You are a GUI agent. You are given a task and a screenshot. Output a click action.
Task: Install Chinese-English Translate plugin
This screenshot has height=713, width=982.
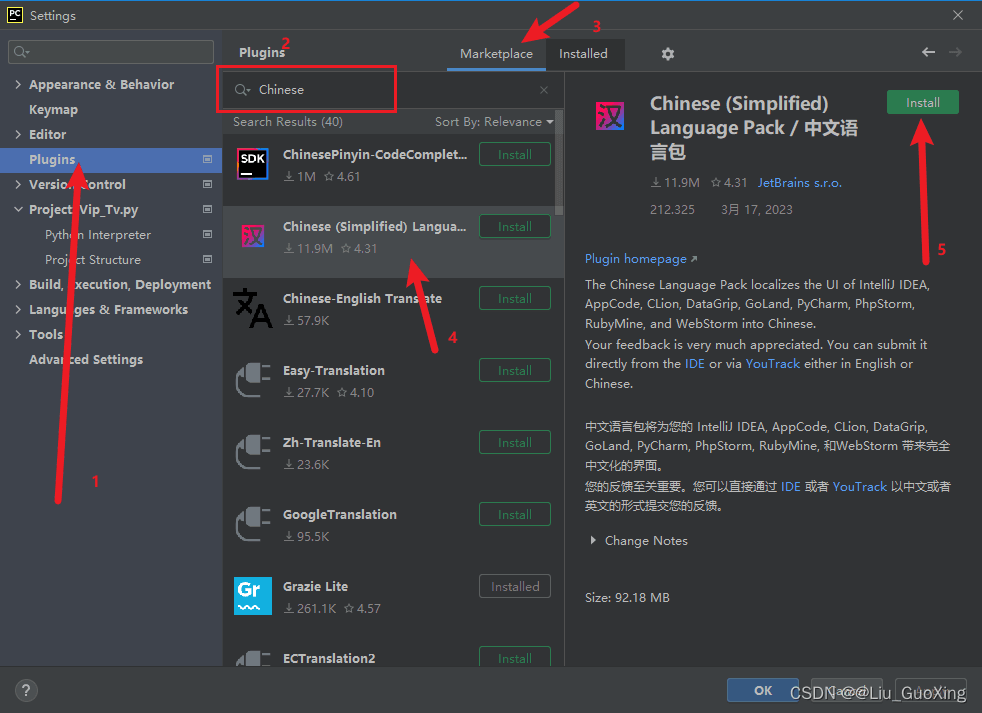click(x=515, y=299)
